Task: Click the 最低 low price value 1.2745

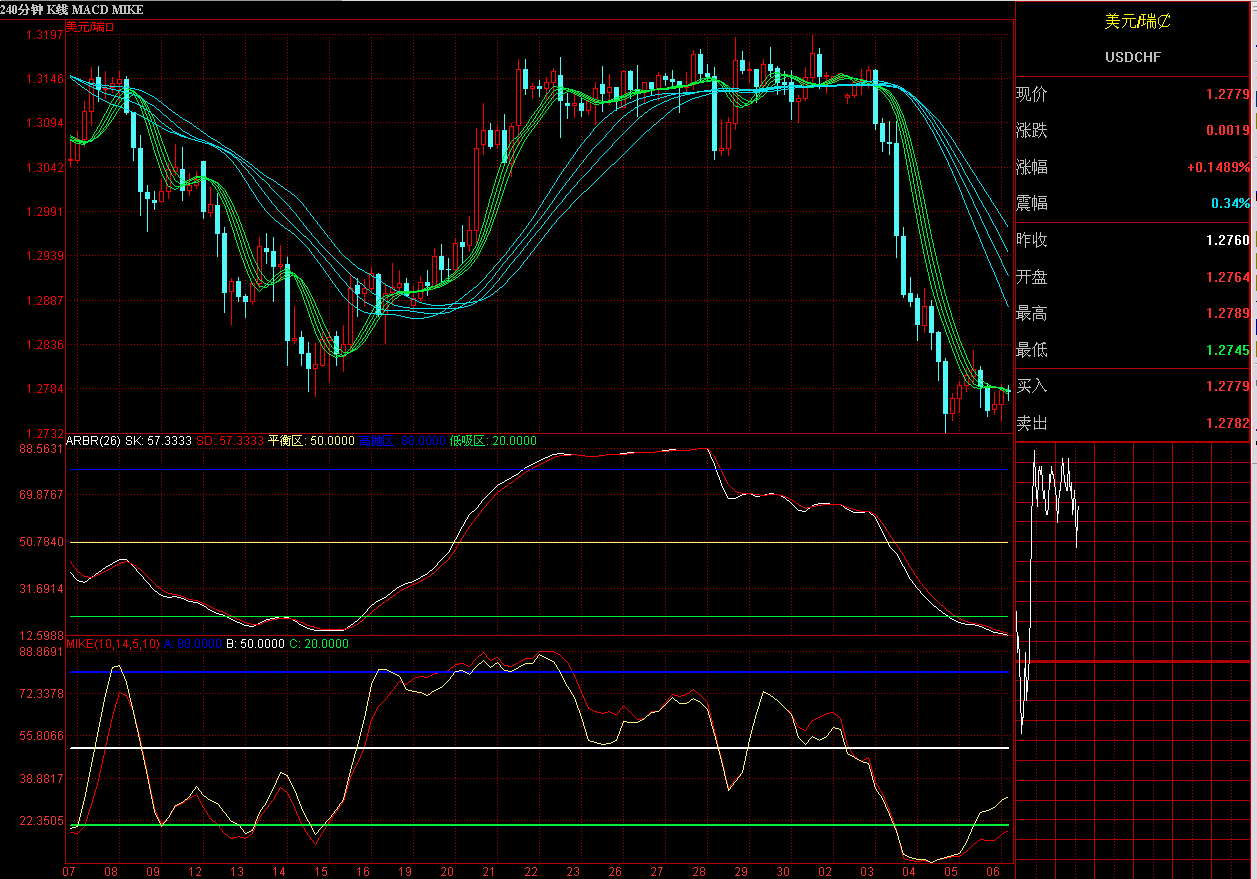Action: point(1227,350)
